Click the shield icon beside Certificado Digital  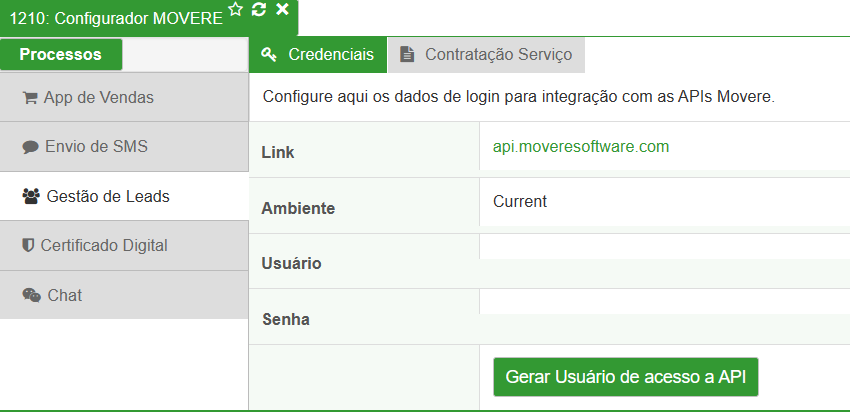click(x=28, y=246)
